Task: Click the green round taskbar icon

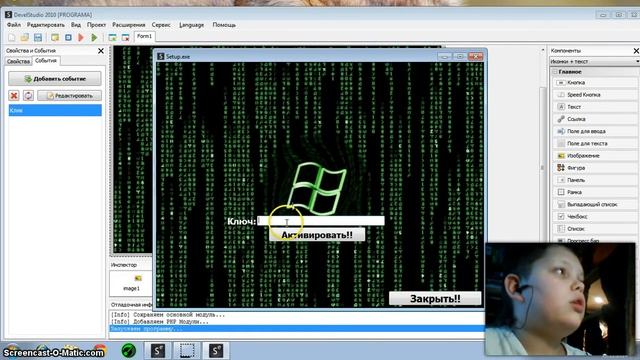Action: [129, 351]
